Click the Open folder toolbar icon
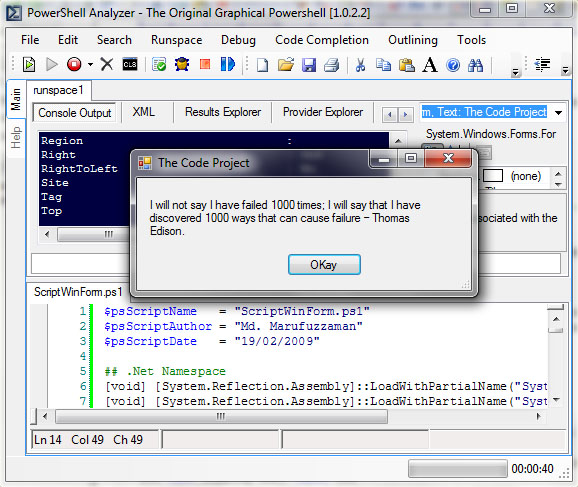Screen dimensions: 578x487 tap(286, 65)
